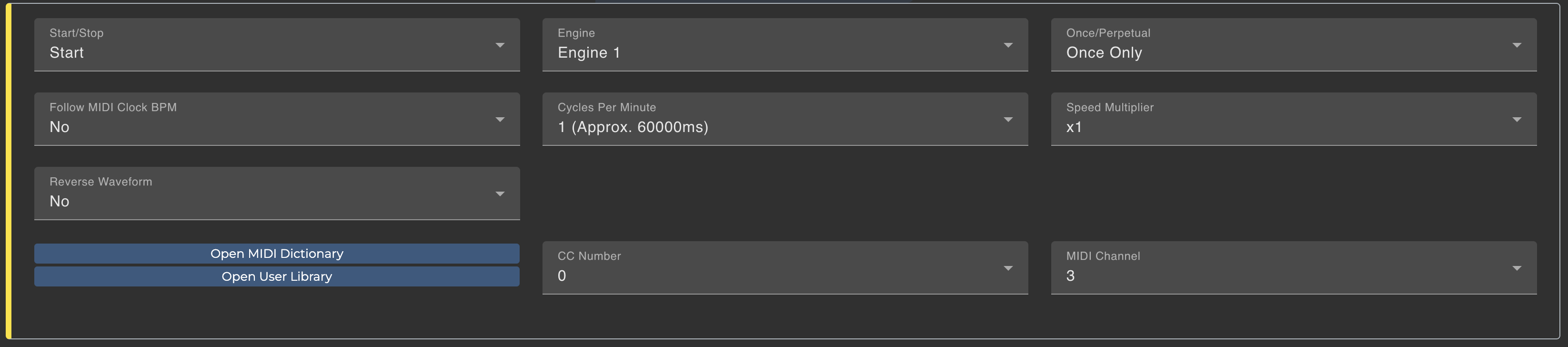Click the MIDI Channel dropdown arrow

(x=1516, y=268)
